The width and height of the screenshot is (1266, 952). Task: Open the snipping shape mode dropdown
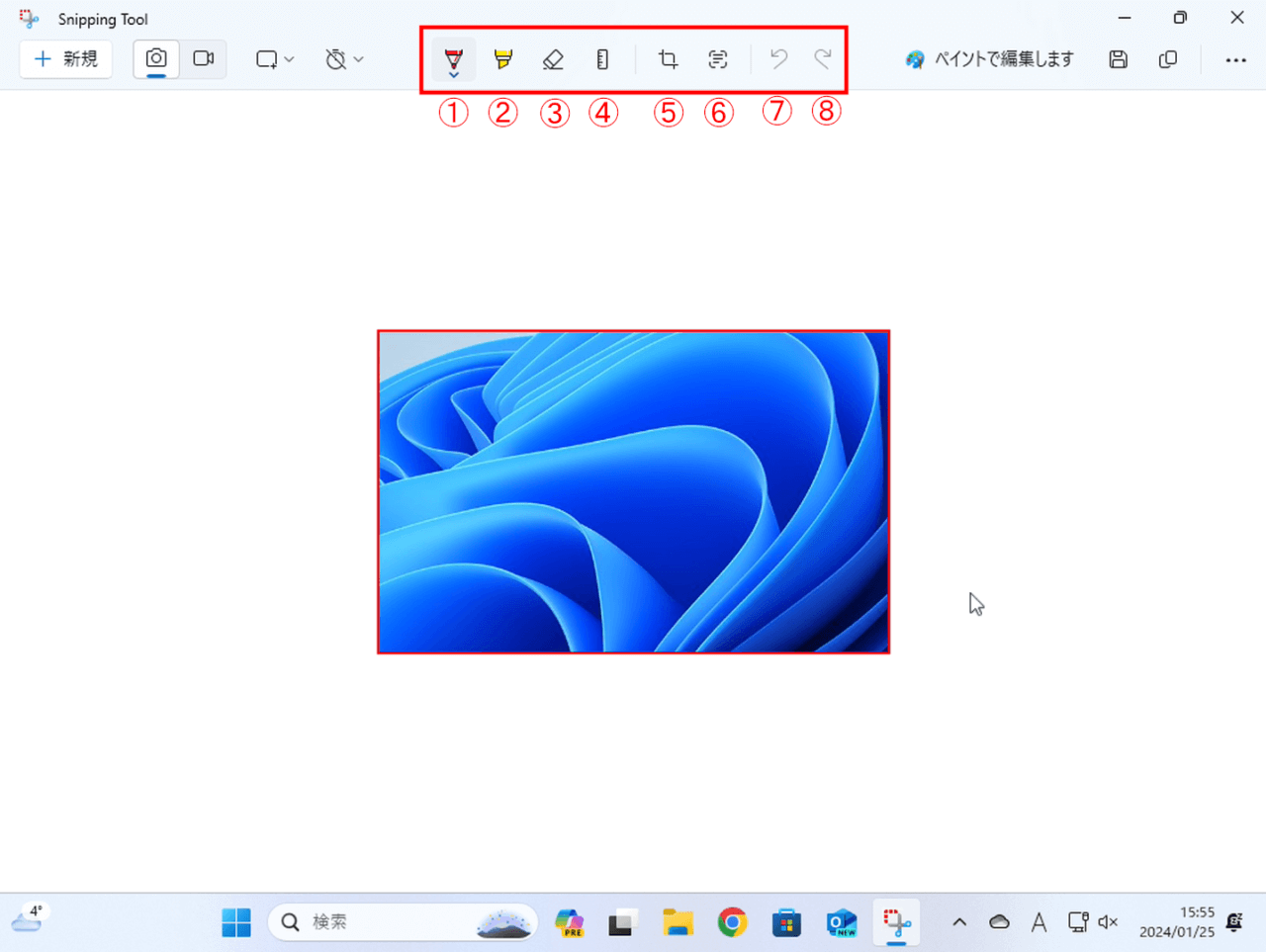(x=275, y=59)
